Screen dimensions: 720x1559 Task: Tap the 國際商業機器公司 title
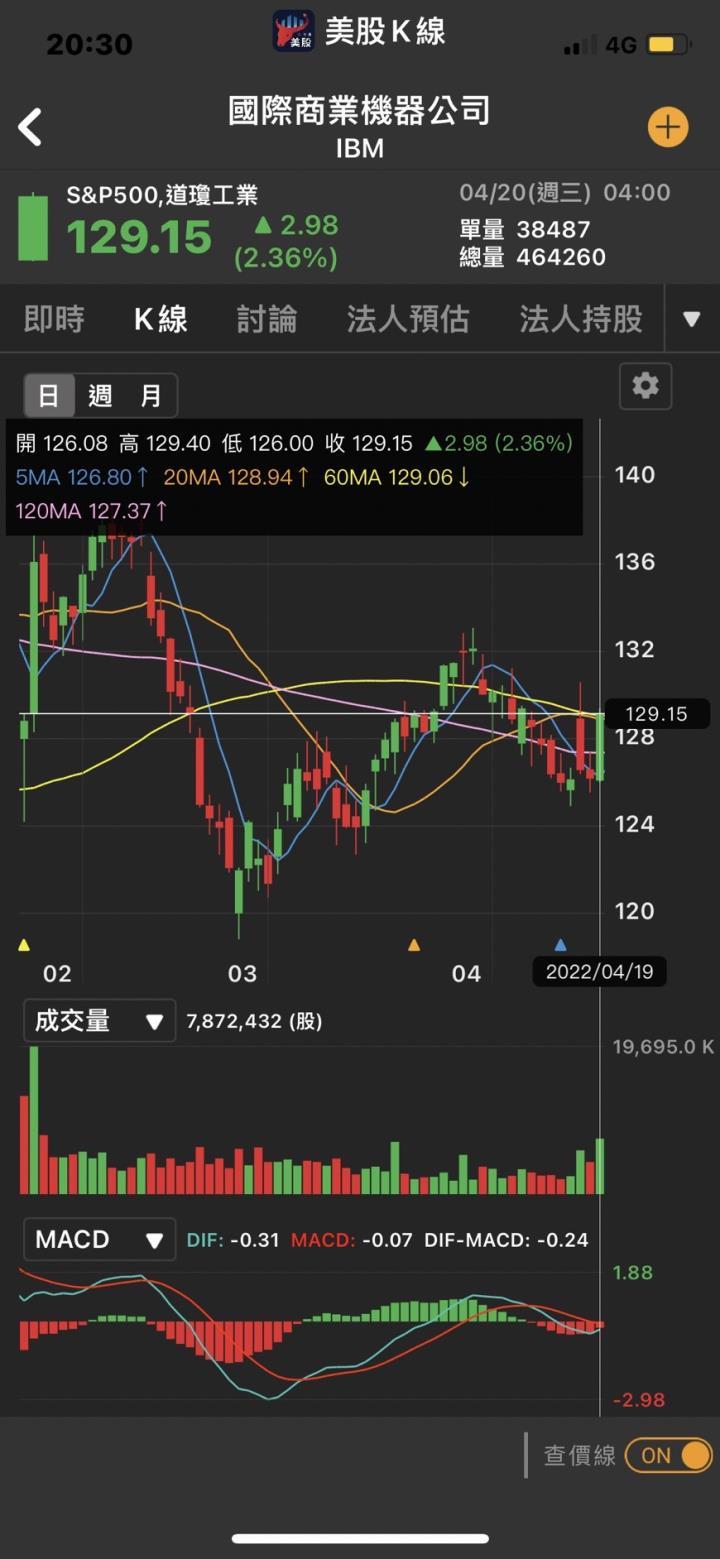pyautogui.click(x=360, y=110)
